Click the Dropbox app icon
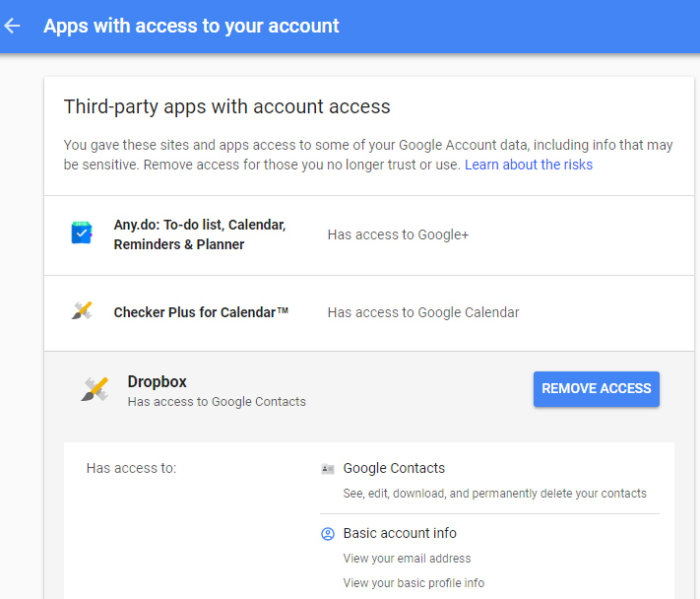 coord(95,389)
